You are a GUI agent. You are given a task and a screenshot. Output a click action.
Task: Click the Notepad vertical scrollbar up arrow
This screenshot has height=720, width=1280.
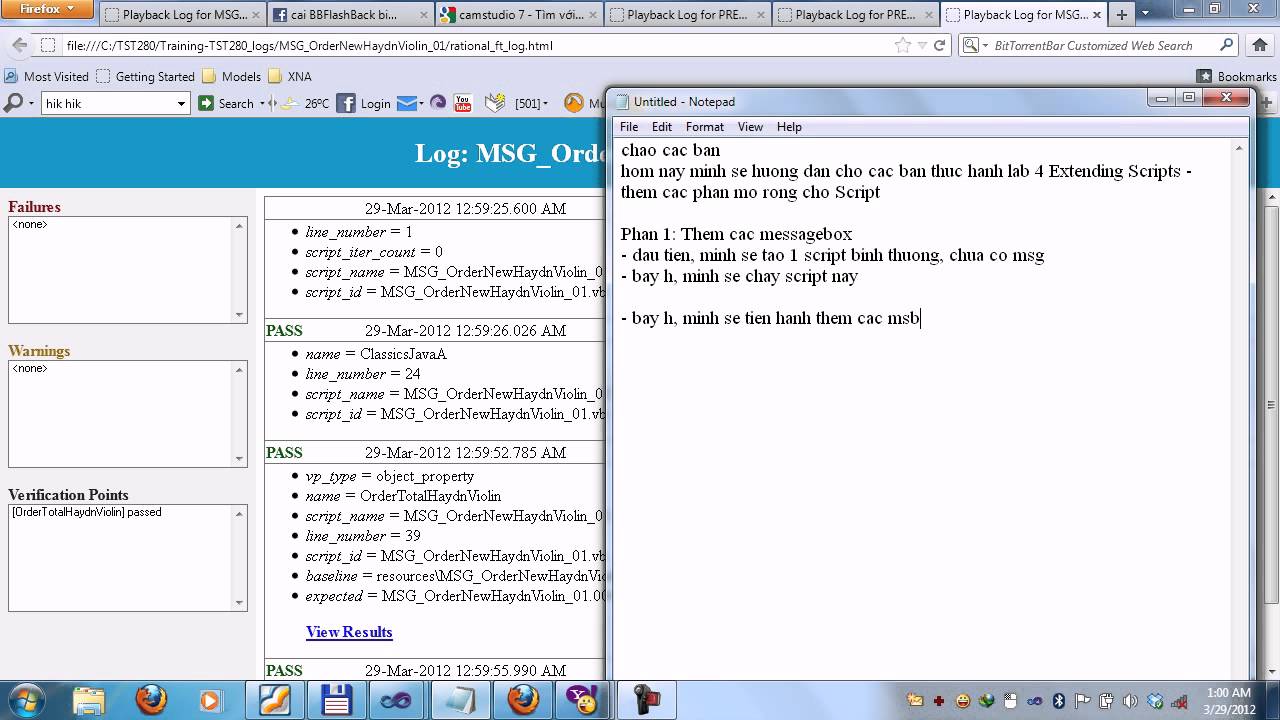point(1239,148)
